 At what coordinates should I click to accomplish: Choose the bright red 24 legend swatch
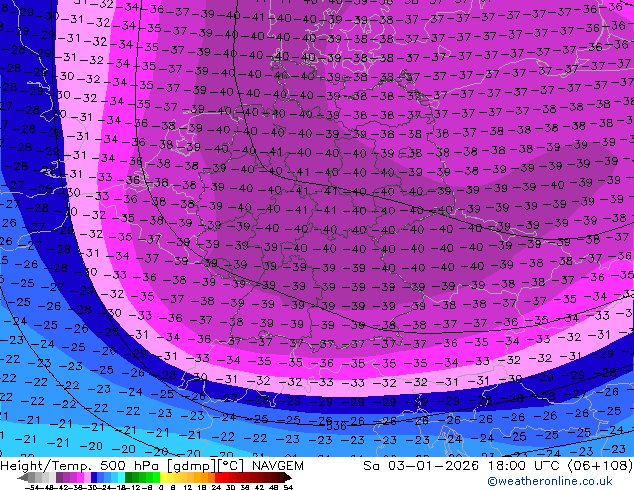tap(218, 477)
